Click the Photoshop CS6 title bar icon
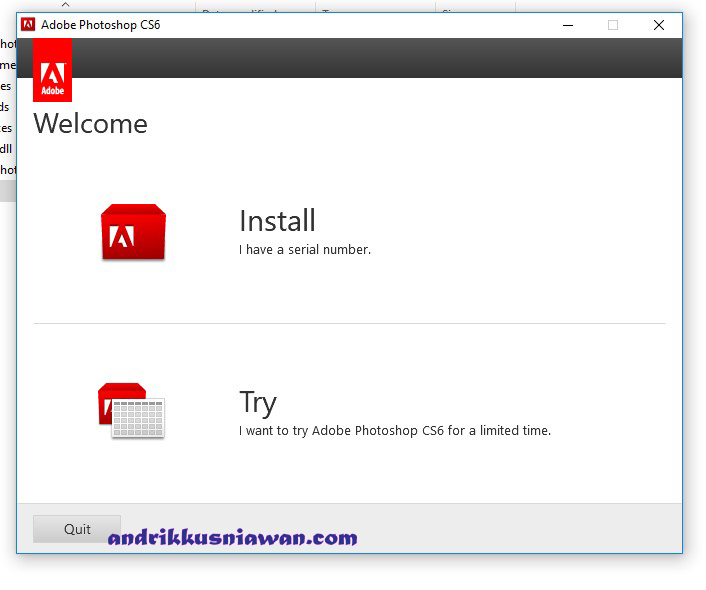 click(x=28, y=24)
